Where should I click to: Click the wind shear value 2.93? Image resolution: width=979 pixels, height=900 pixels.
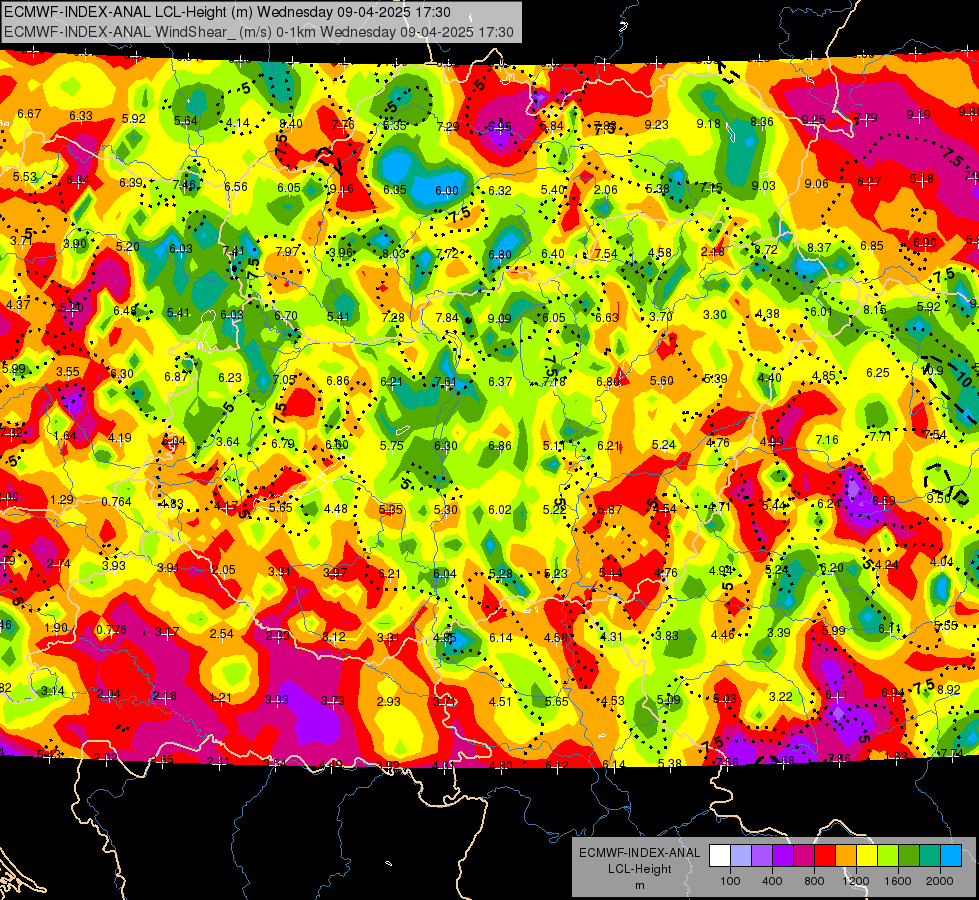pyautogui.click(x=388, y=701)
